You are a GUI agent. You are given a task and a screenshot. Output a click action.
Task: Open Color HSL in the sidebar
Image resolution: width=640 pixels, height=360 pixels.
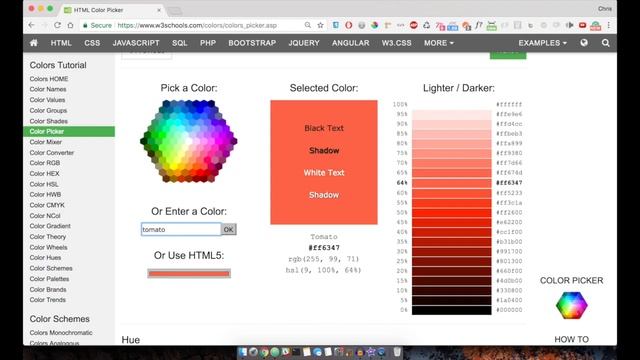[x=44, y=184]
